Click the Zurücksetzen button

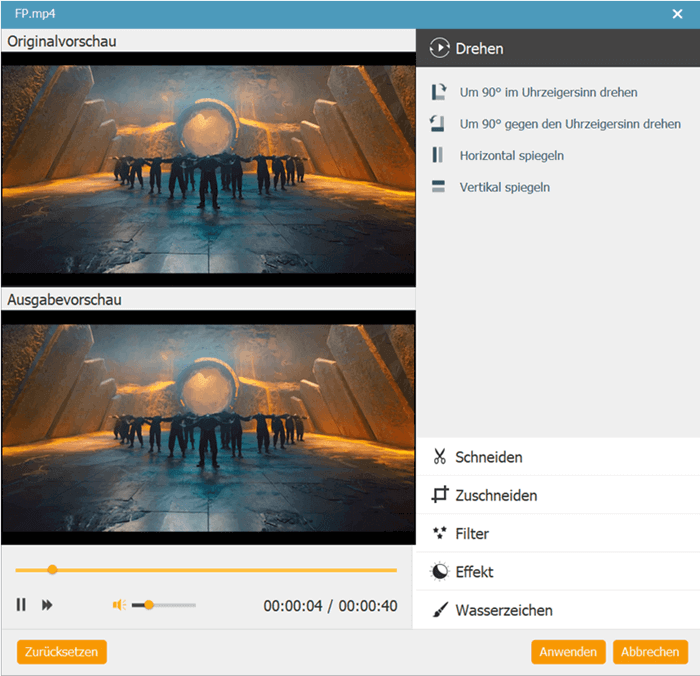[62, 651]
